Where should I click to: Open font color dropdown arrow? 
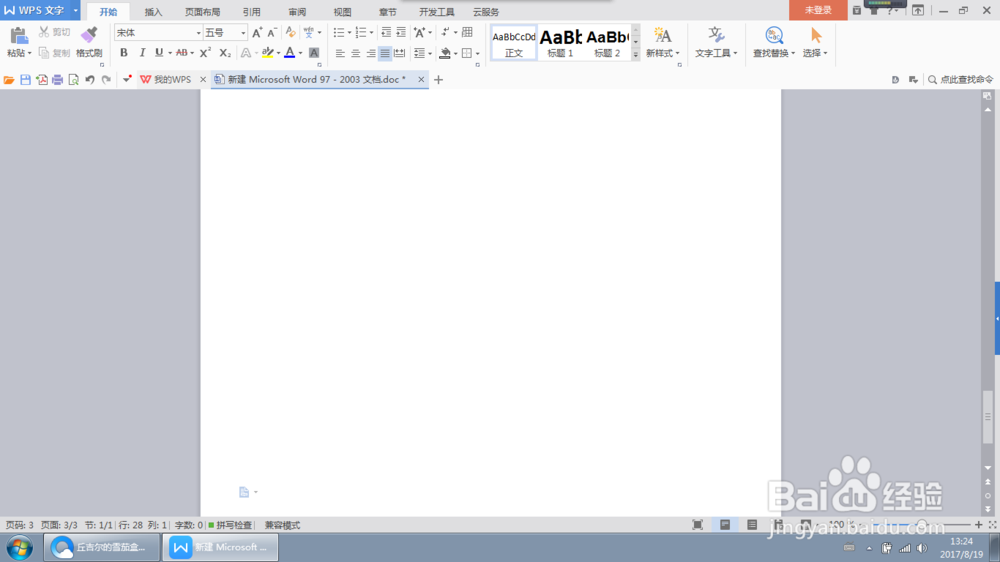click(300, 54)
